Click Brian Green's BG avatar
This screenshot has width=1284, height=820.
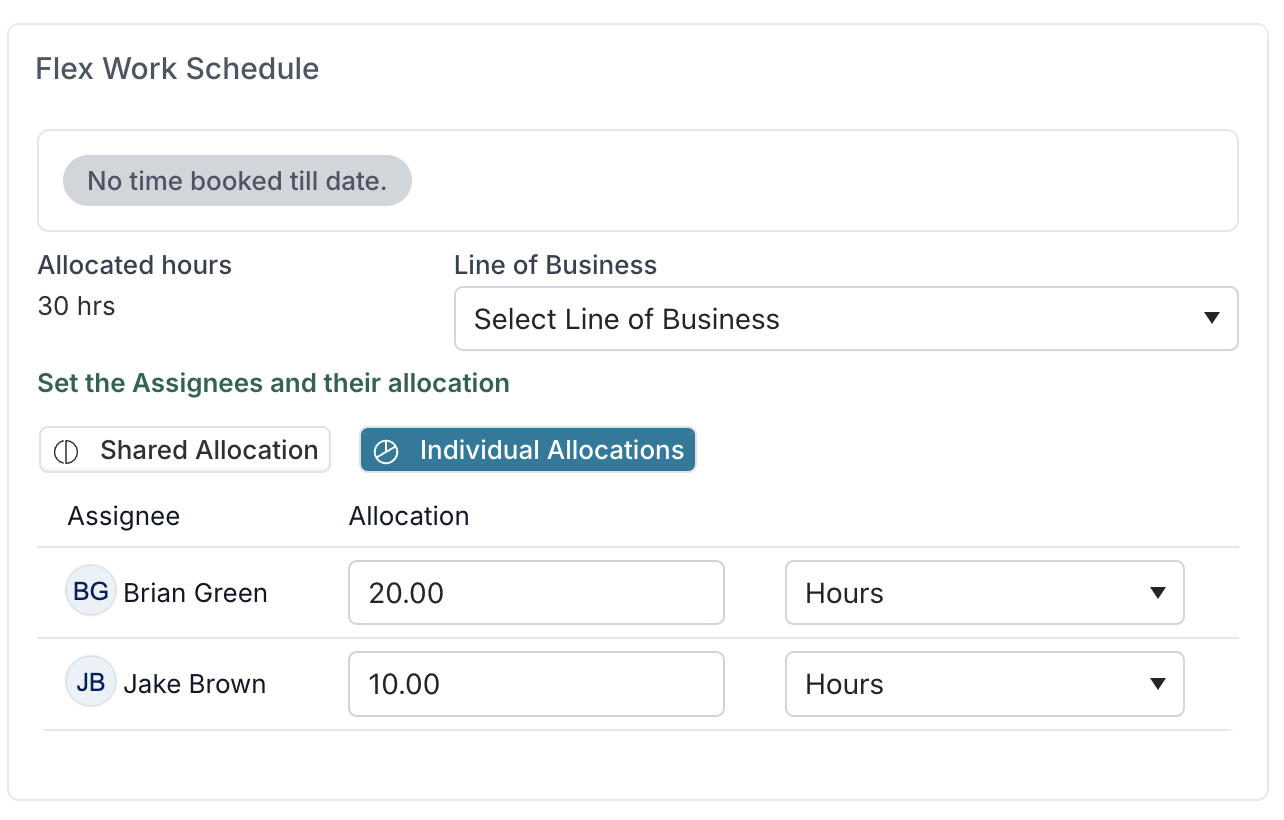point(91,591)
